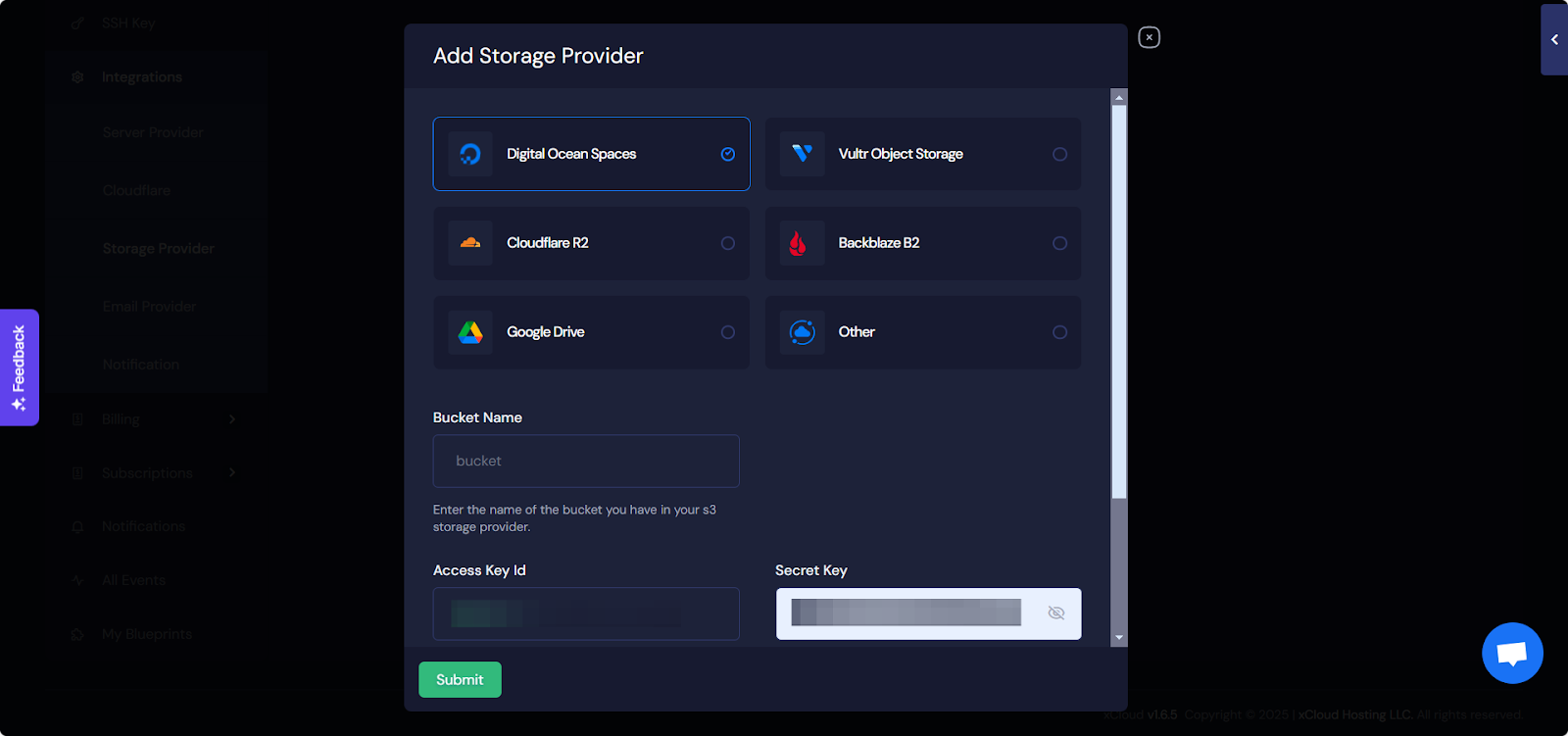Select Vultr Object Storage radio option
Screen dimensions: 1568x736
(x=1059, y=154)
